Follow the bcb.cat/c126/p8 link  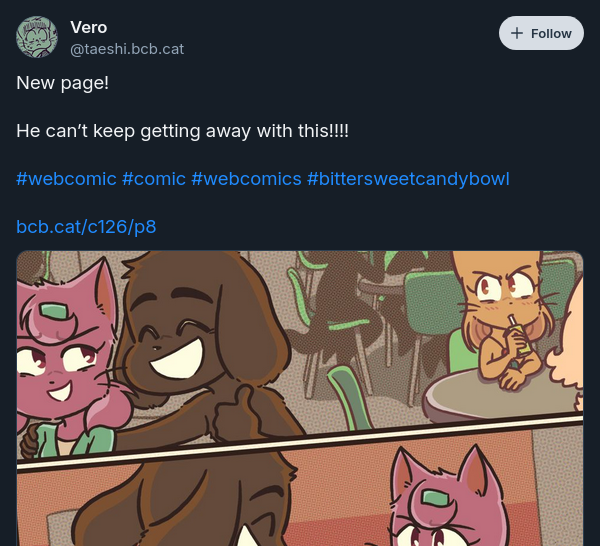click(86, 227)
